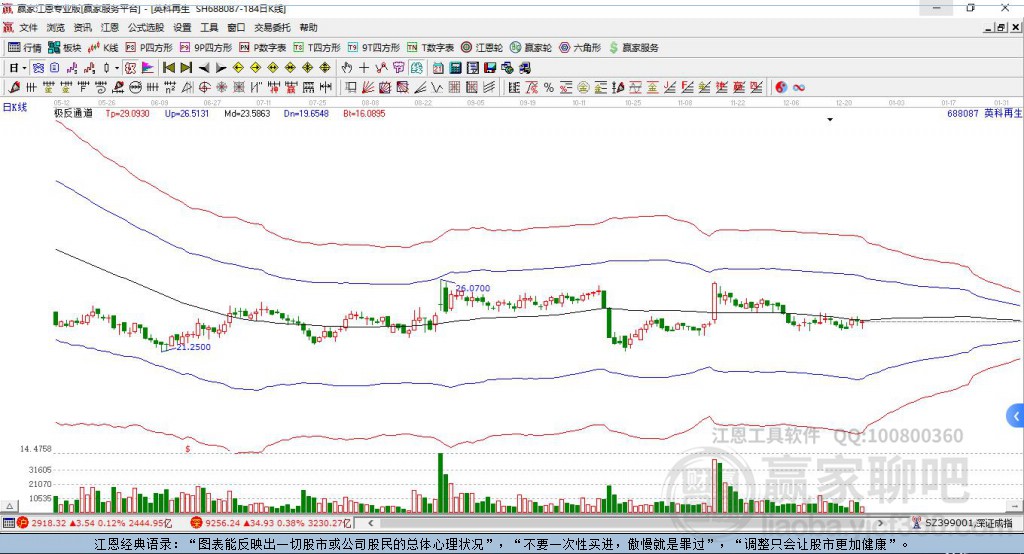The image size is (1024, 554).
Task: Select the zigzag wave line tool
Action: pyautogui.click(x=437, y=87)
